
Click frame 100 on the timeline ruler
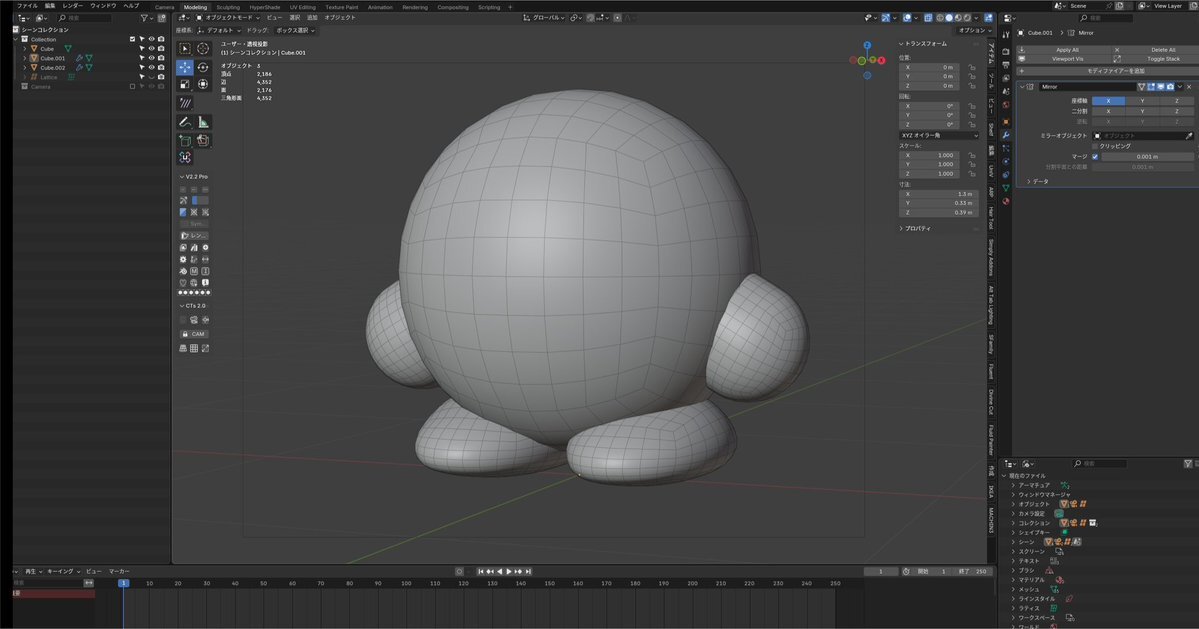406,583
